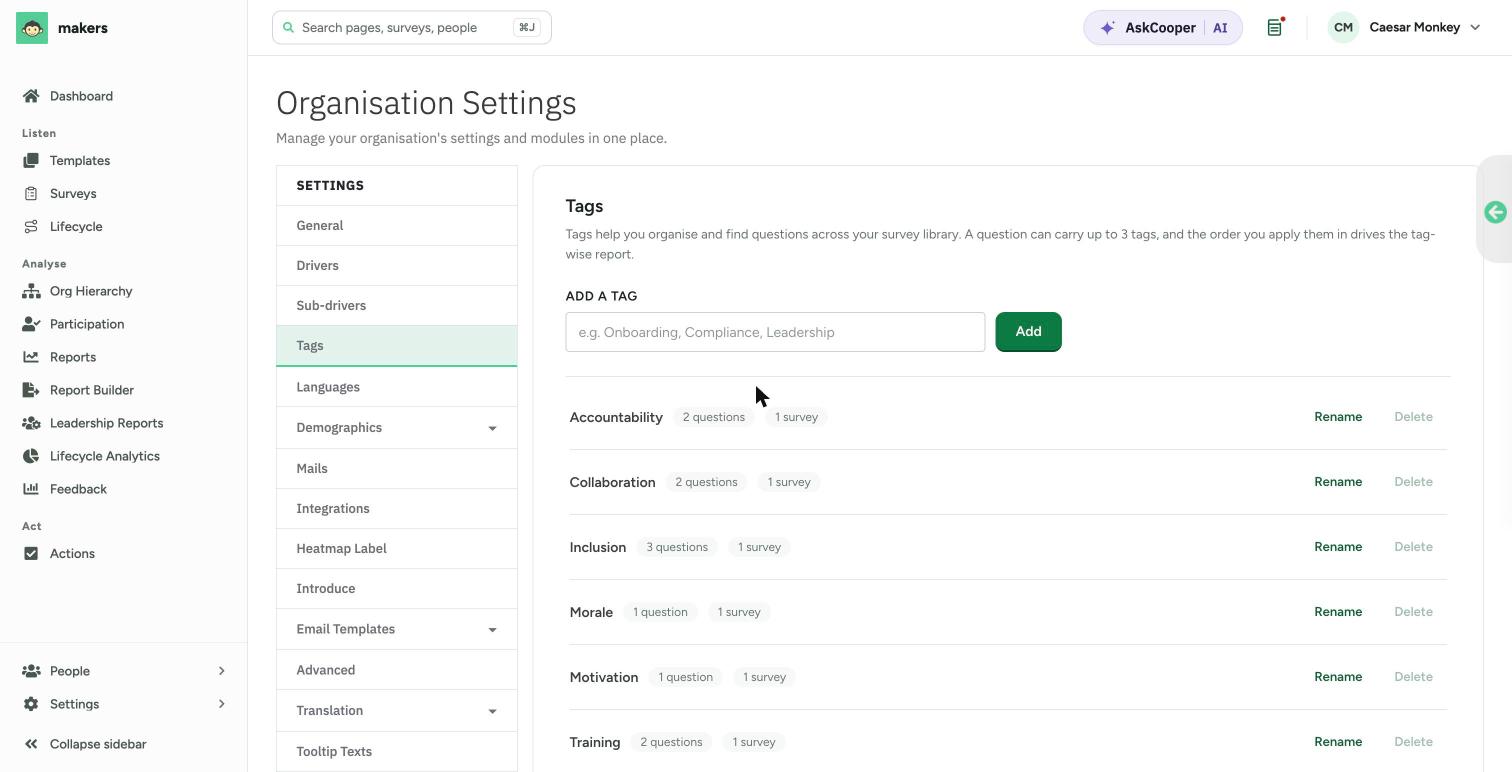Open the Introduce settings tab

[397, 589]
